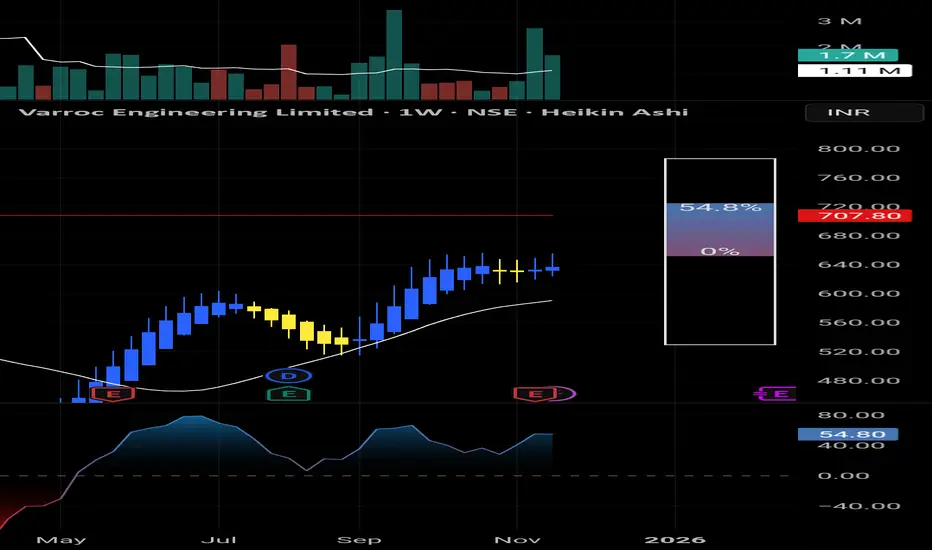Click the 800.00 price axis label
The image size is (932, 550).
click(x=858, y=149)
